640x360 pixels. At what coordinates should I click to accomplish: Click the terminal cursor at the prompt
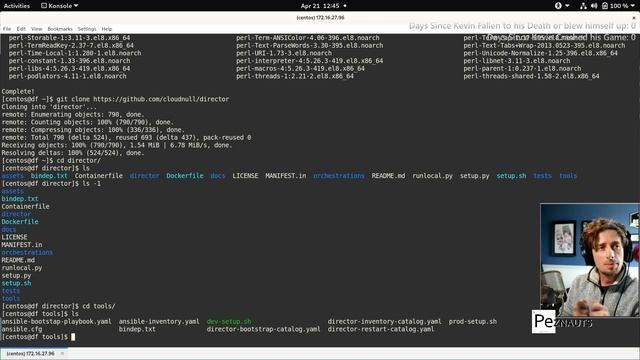pyautogui.click(x=73, y=337)
